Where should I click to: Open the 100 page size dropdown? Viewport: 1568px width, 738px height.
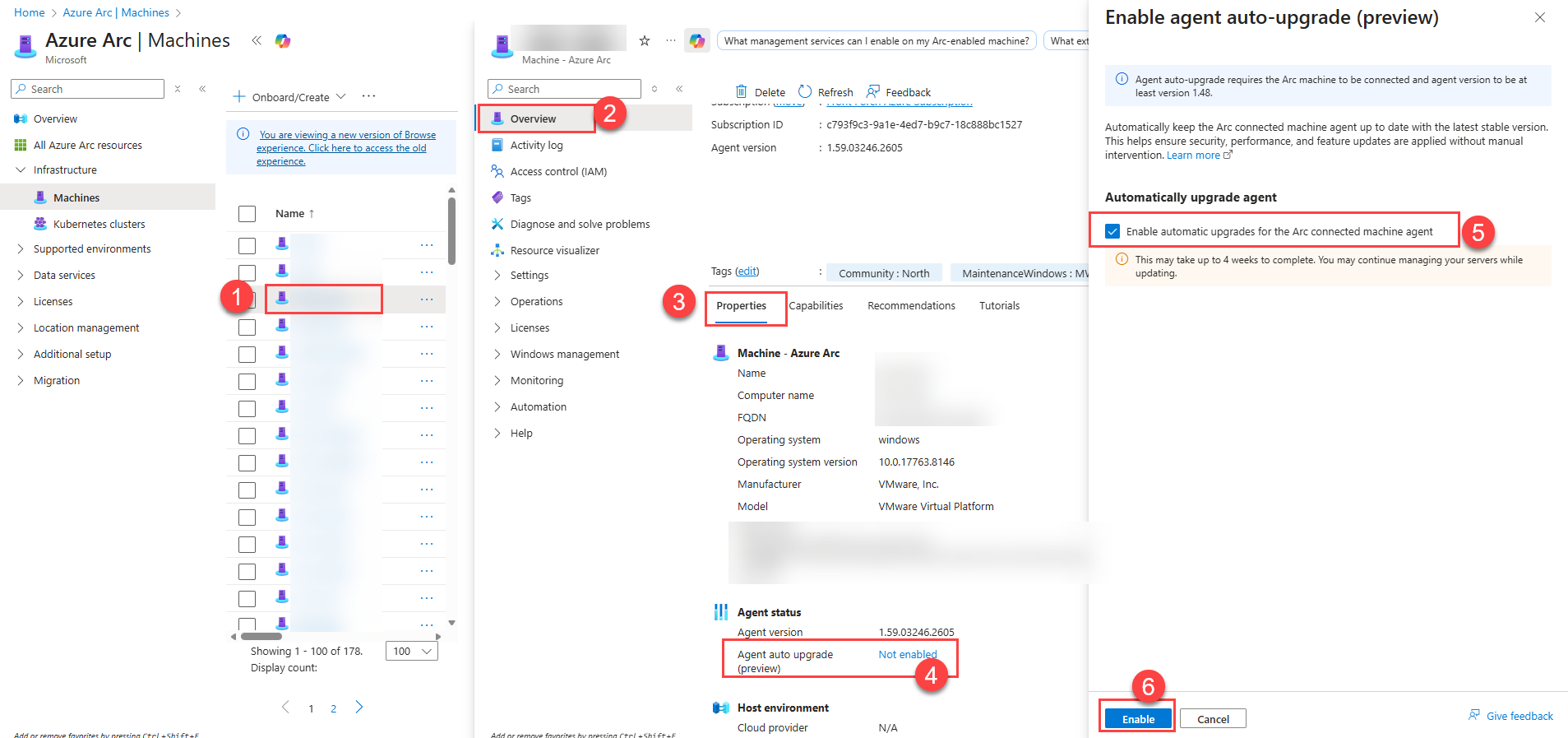[x=411, y=652]
